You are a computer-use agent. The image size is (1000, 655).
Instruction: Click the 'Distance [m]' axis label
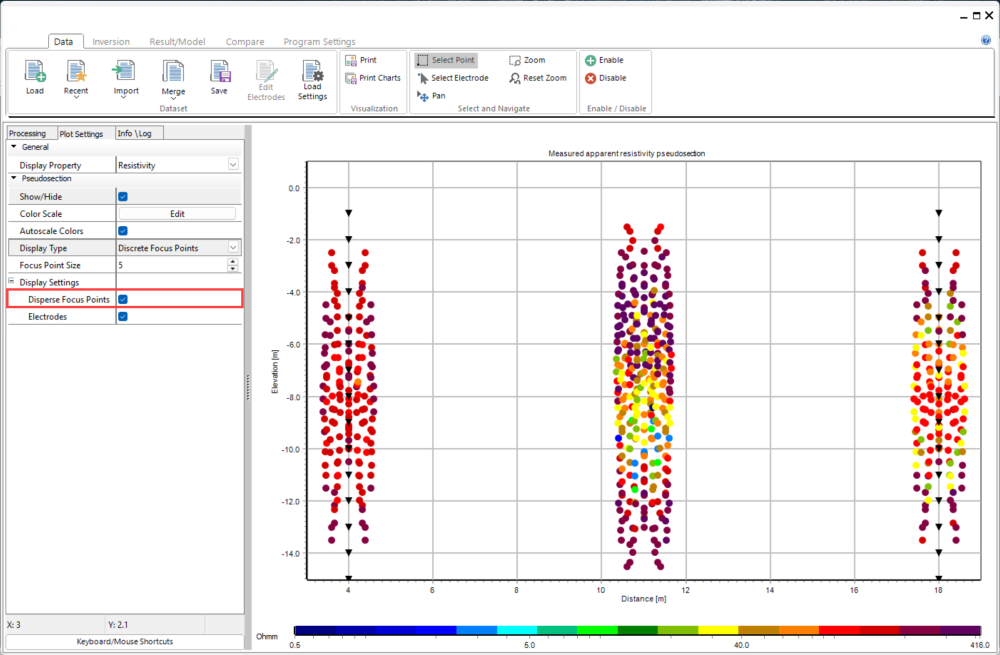[x=643, y=599]
